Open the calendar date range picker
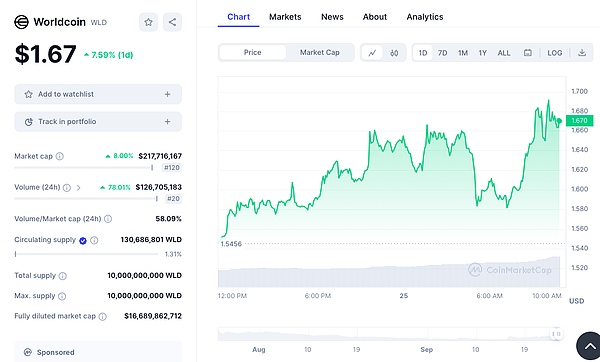The height and width of the screenshot is (362, 600). click(528, 53)
